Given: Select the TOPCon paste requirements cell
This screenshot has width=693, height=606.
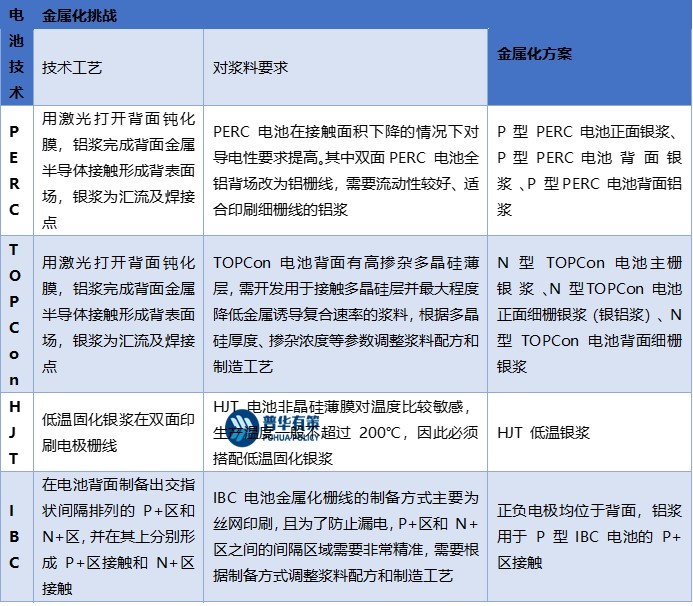Looking at the screenshot, I should pos(345,313).
